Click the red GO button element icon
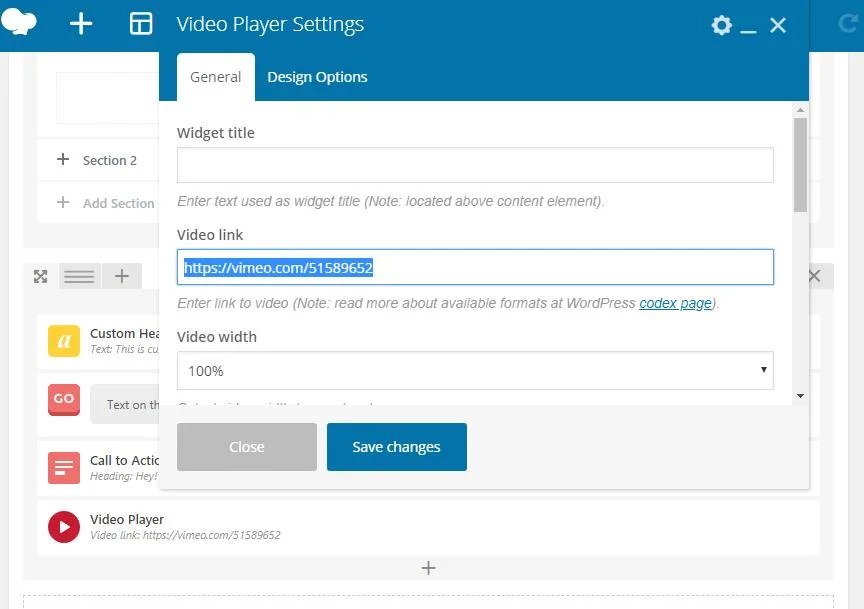This screenshot has width=864, height=609. coord(64,398)
